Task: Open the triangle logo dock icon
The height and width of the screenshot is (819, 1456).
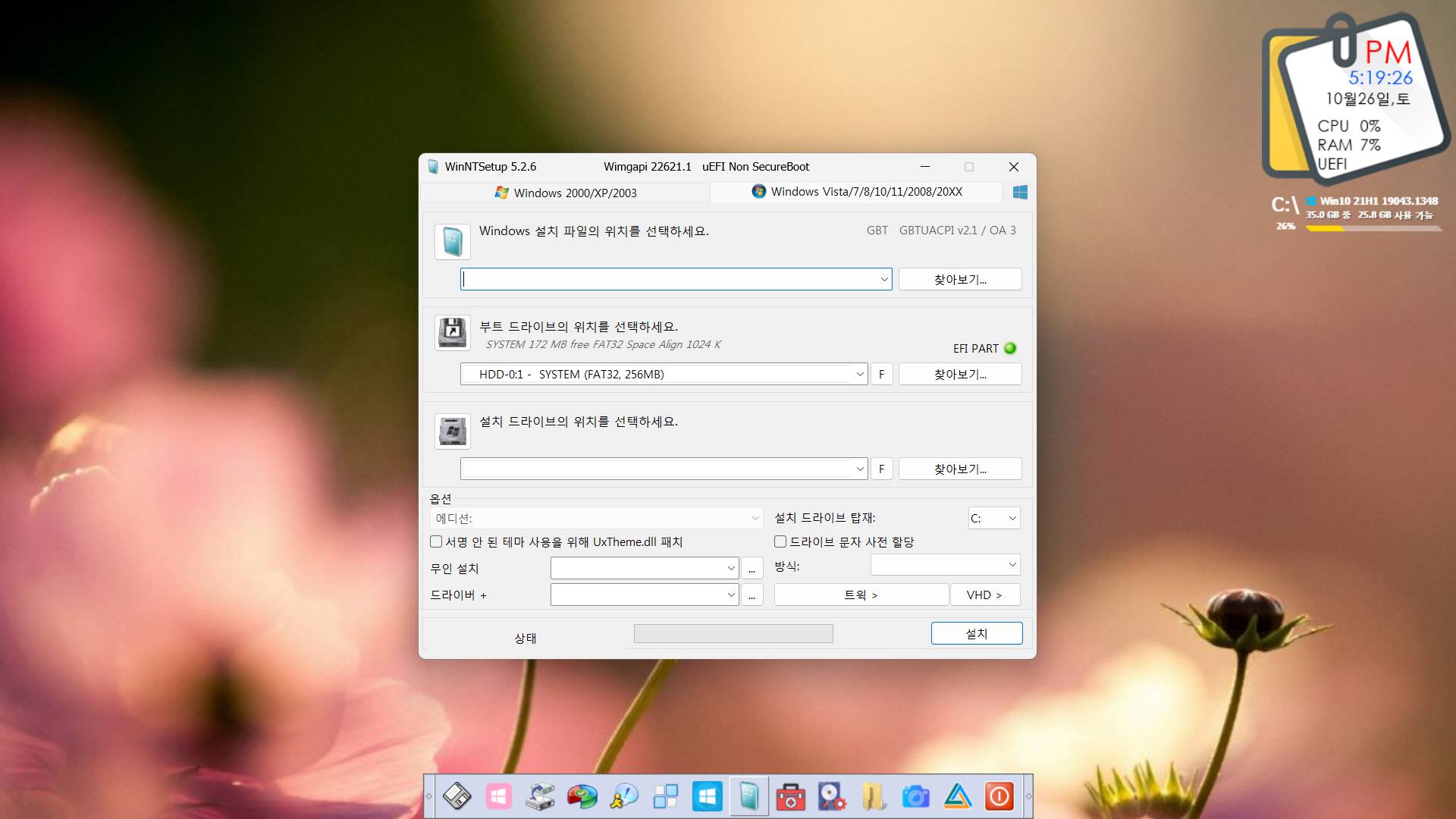Action: tap(958, 796)
